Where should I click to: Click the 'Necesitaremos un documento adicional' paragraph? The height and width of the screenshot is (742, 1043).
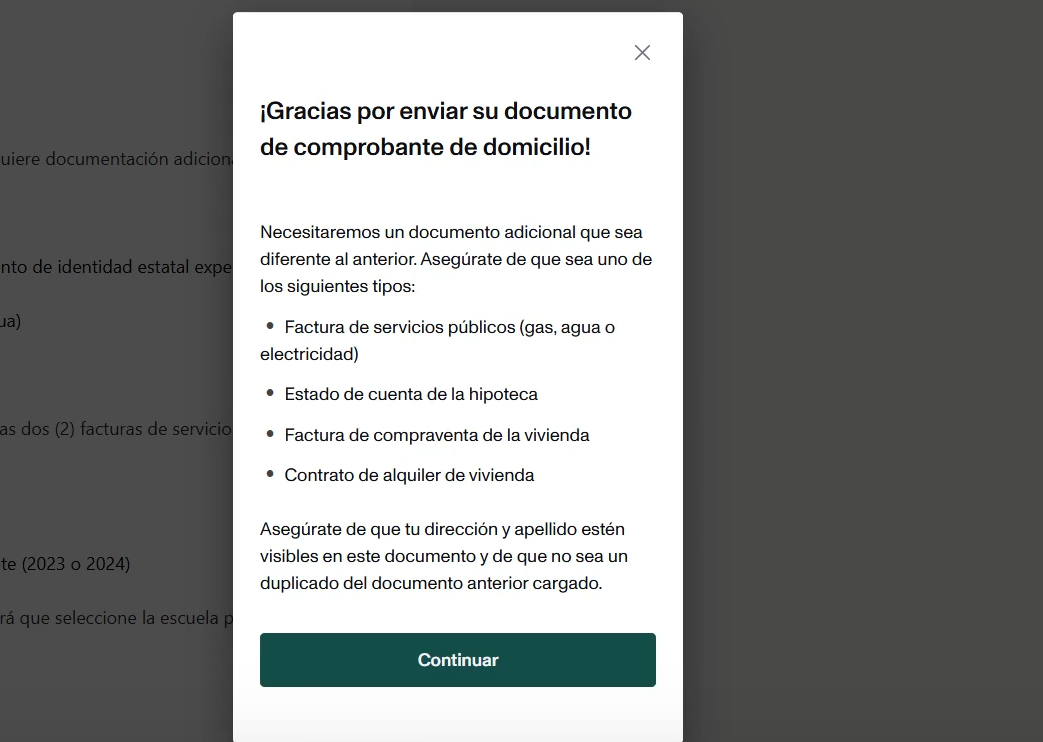click(x=456, y=259)
